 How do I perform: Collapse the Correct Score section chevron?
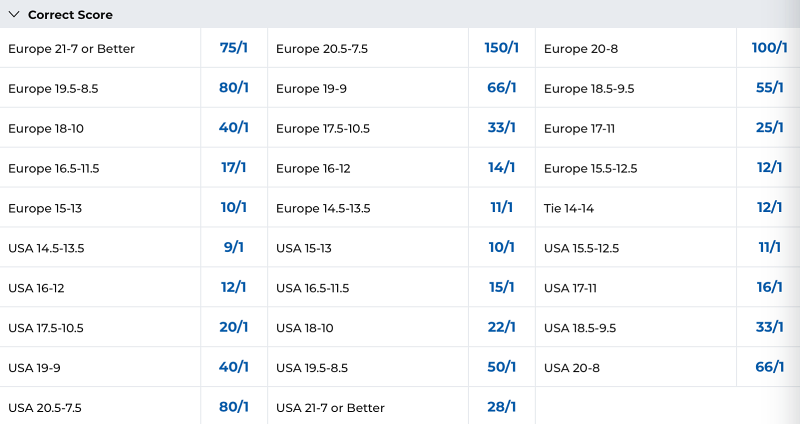point(14,14)
